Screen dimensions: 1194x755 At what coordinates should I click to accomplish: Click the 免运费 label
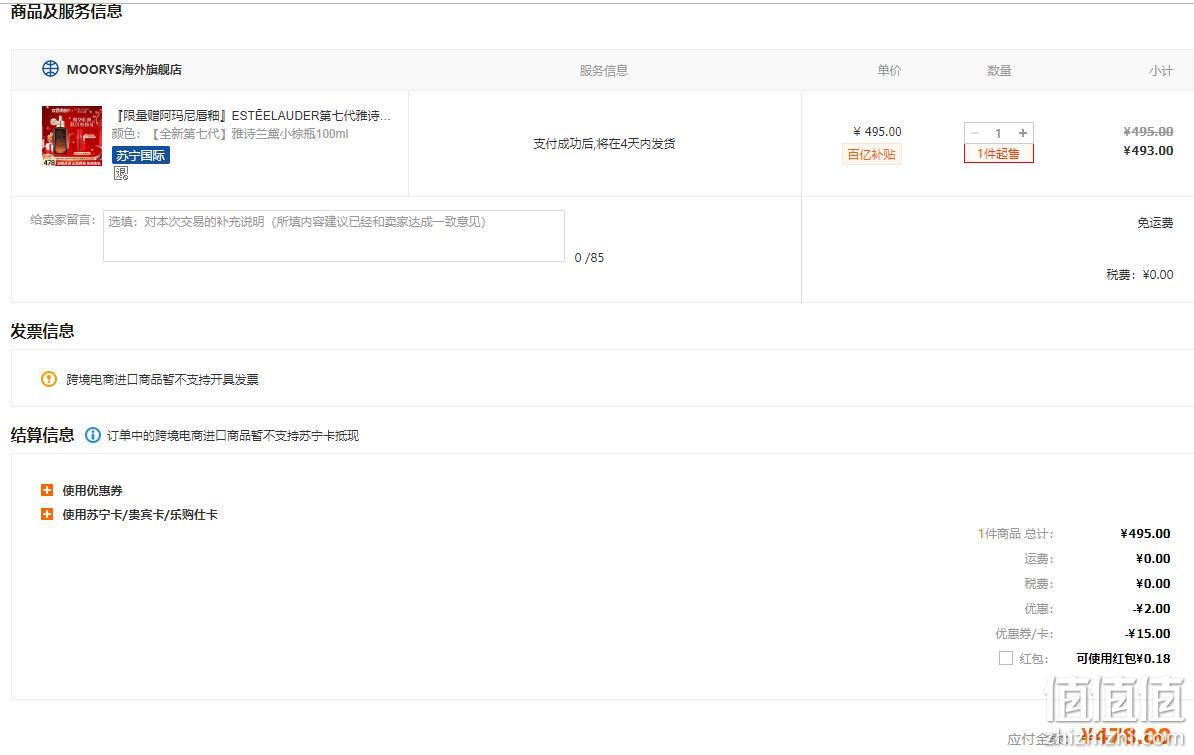(1155, 222)
